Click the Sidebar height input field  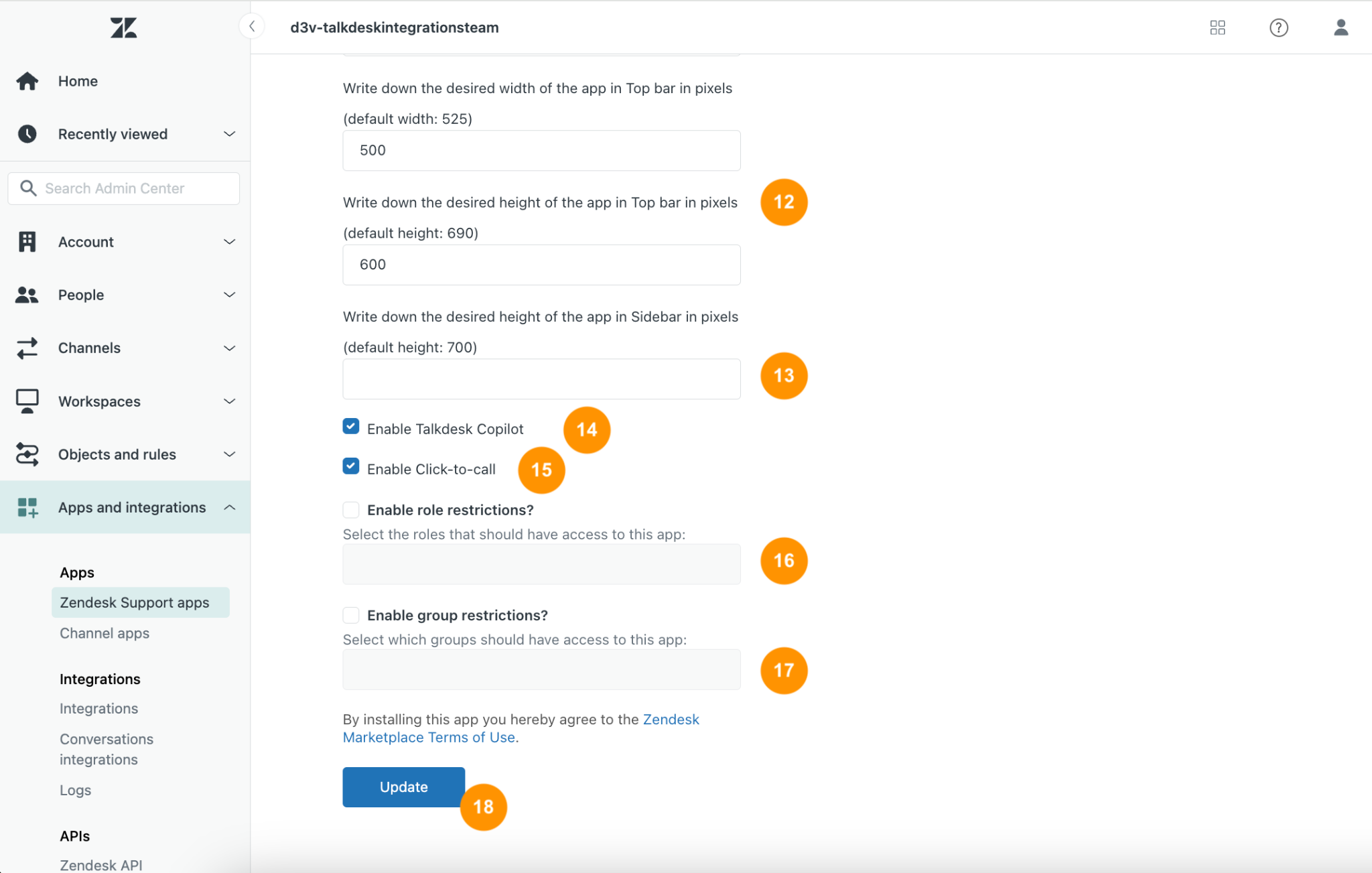pos(541,379)
